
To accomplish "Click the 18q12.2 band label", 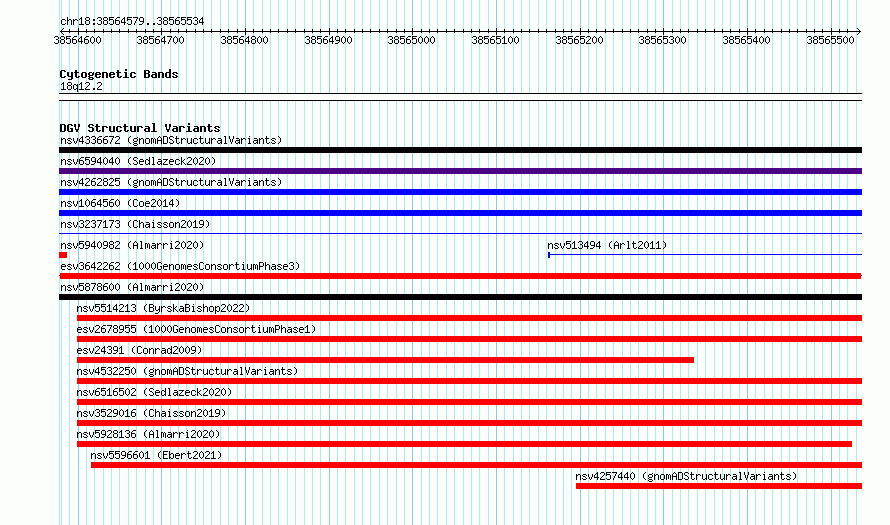I will click(x=81, y=86).
